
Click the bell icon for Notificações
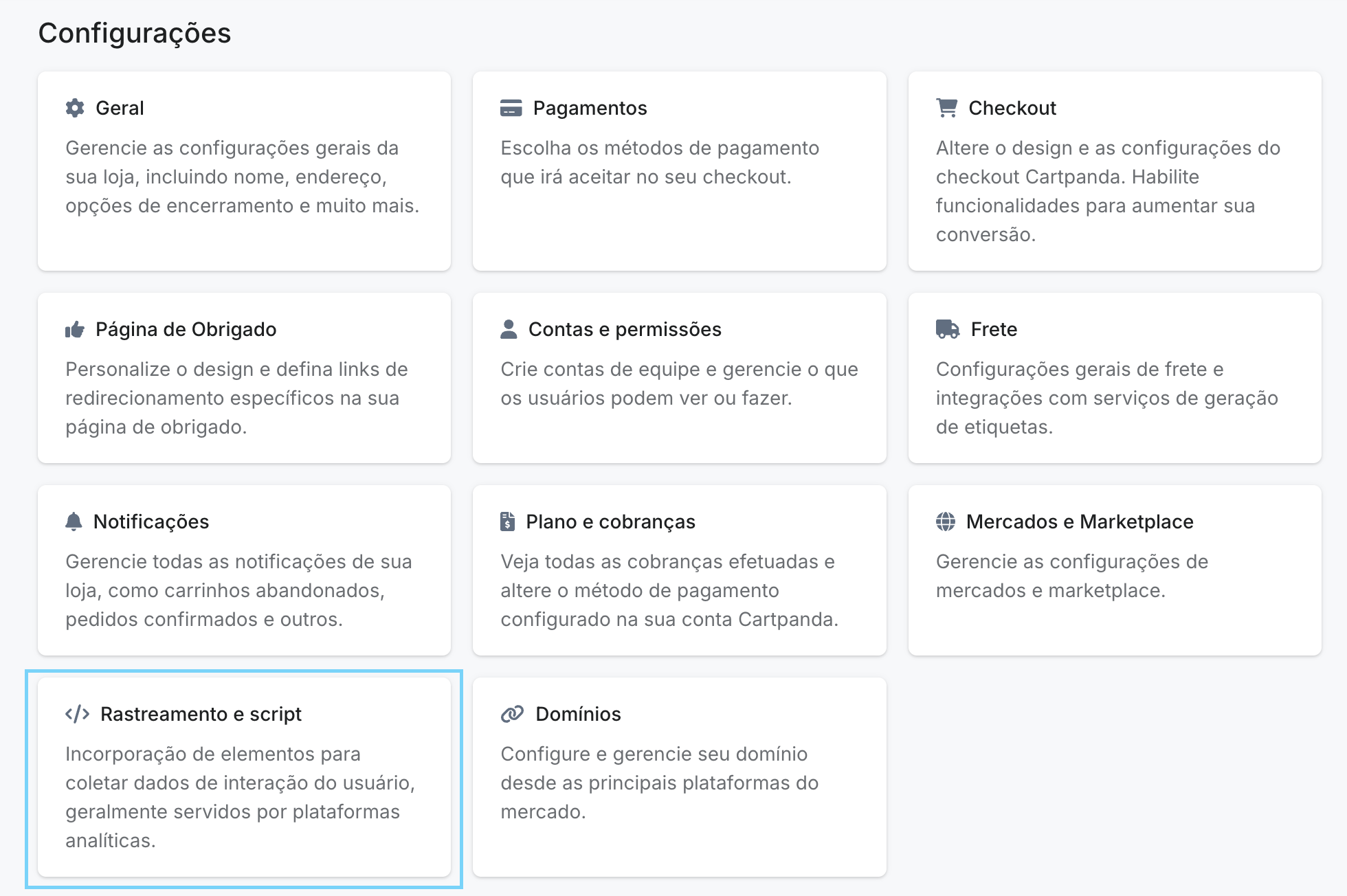tap(74, 522)
